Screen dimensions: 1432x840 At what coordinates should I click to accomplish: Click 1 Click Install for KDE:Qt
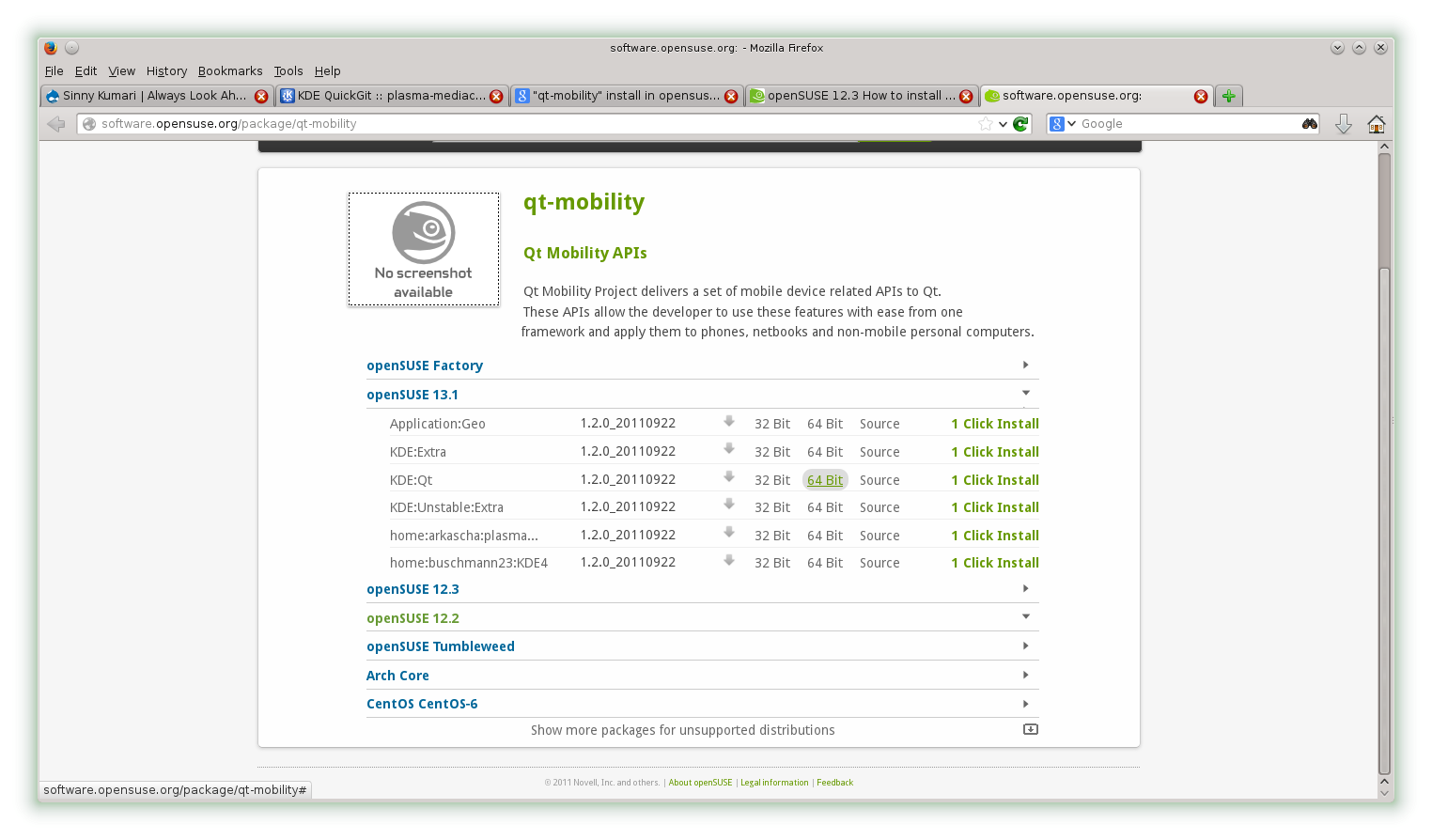click(995, 480)
